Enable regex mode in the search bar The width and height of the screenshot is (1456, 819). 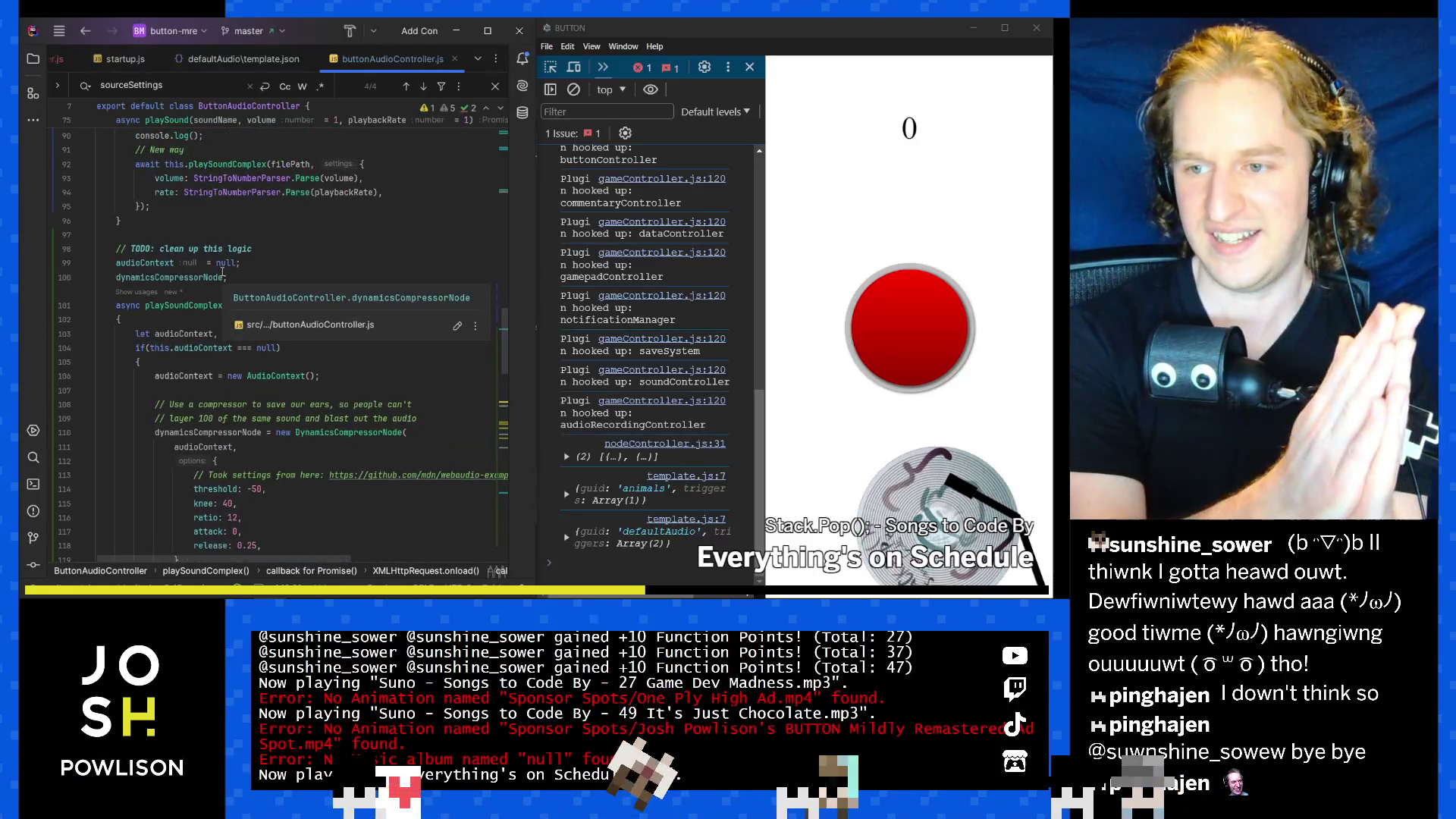pyautogui.click(x=320, y=86)
